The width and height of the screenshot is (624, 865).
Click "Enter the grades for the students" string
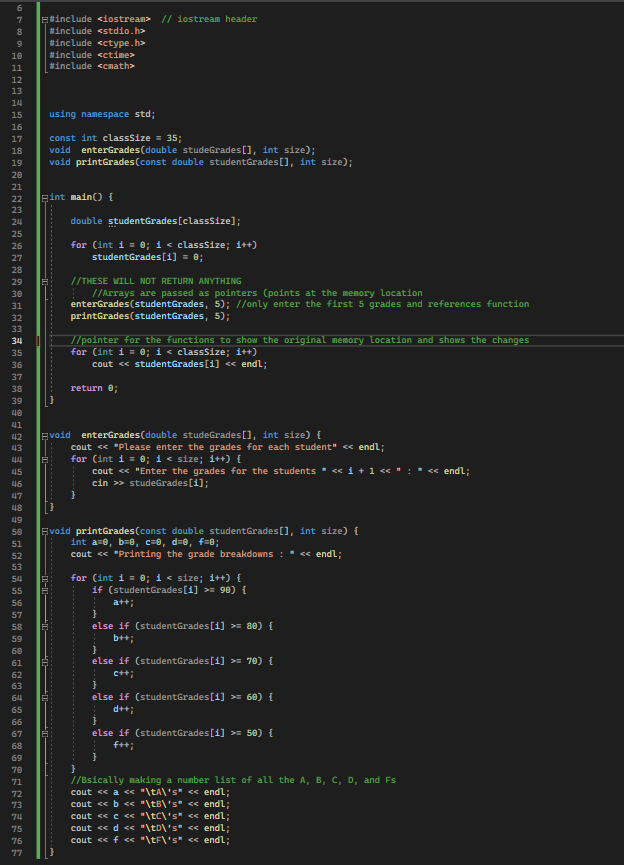pos(230,471)
